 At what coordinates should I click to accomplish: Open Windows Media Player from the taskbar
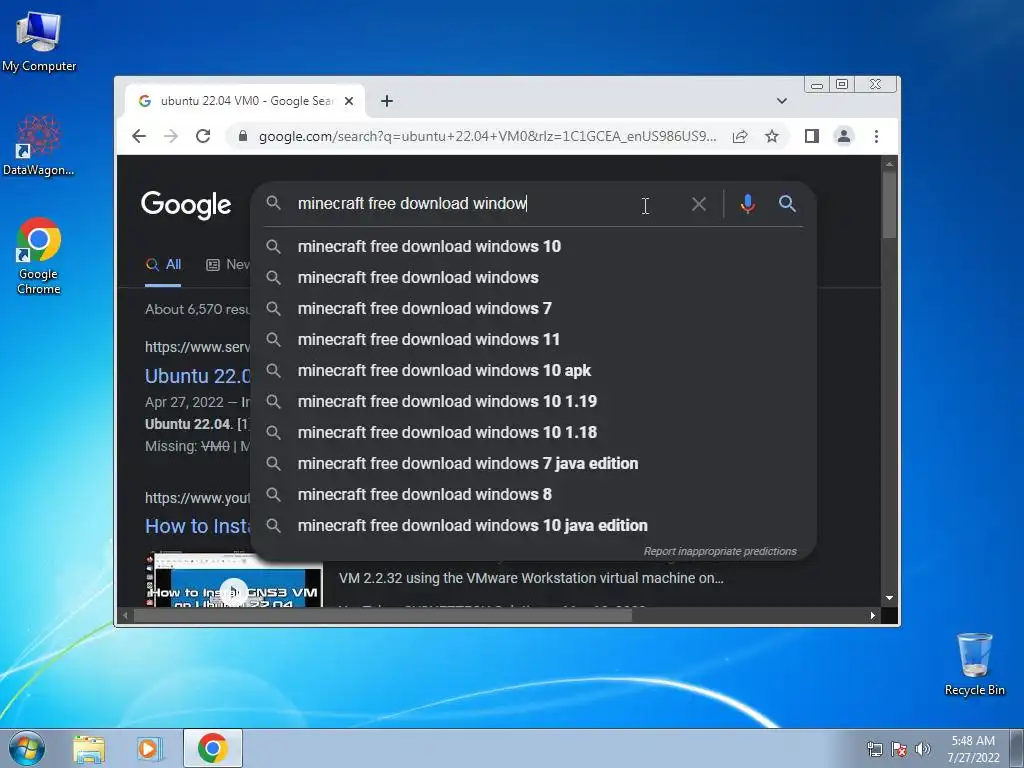point(150,748)
